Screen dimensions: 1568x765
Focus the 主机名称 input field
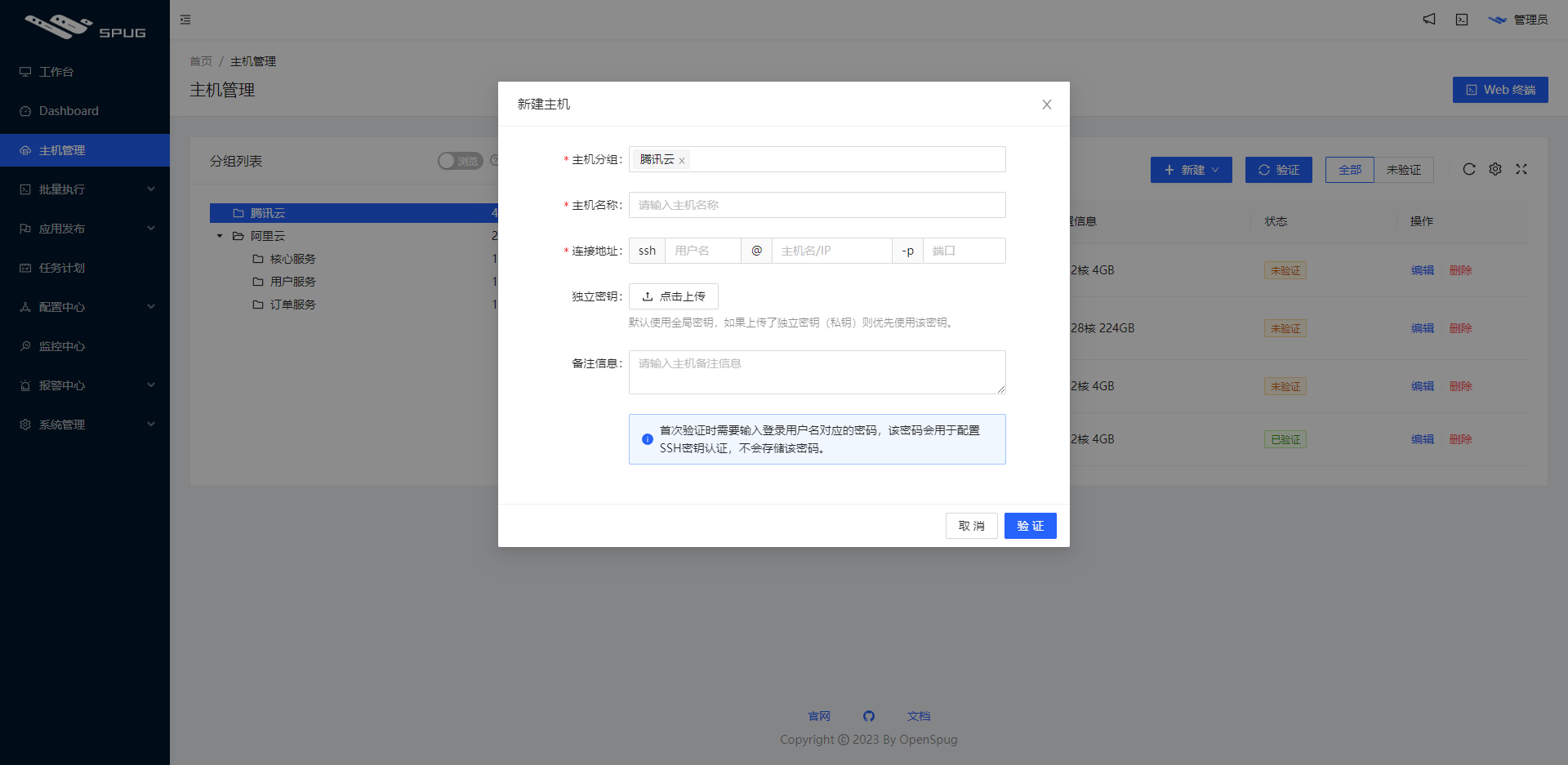point(817,205)
